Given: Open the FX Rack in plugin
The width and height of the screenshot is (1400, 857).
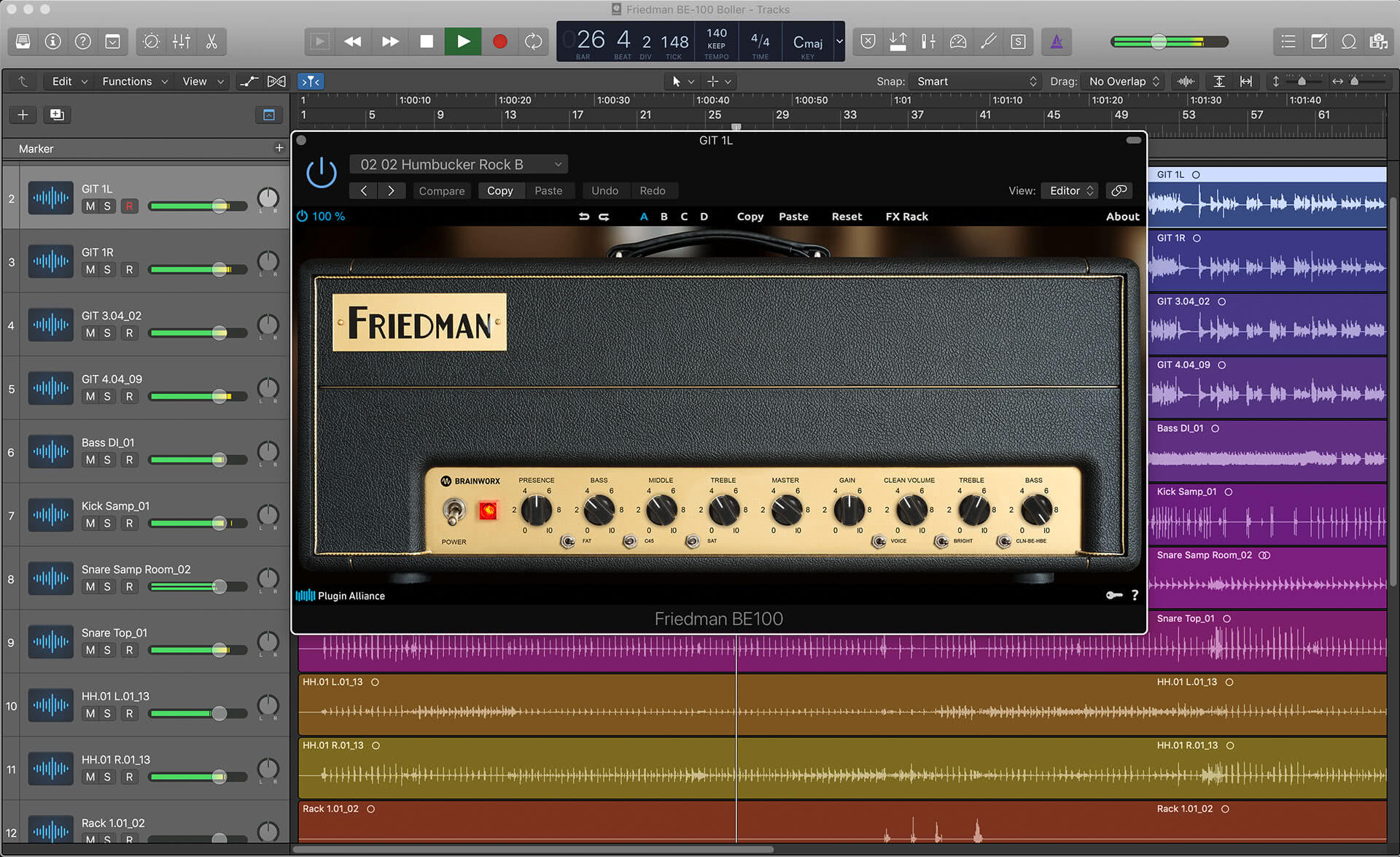Looking at the screenshot, I should pyautogui.click(x=906, y=217).
